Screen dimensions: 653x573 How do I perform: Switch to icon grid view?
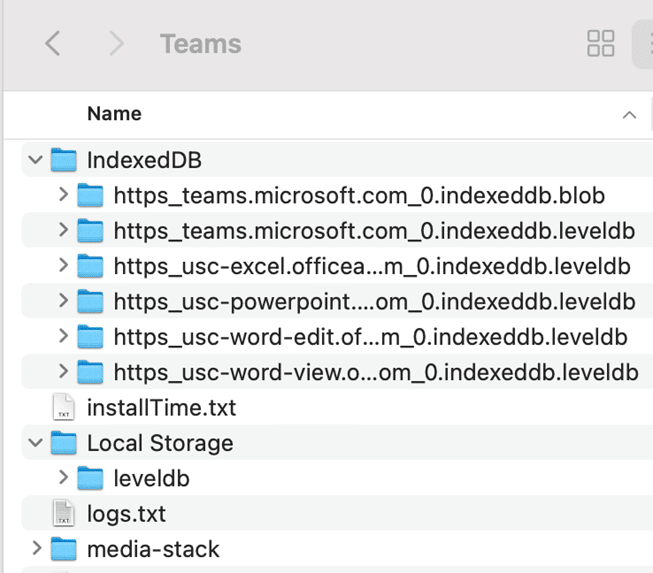point(601,43)
